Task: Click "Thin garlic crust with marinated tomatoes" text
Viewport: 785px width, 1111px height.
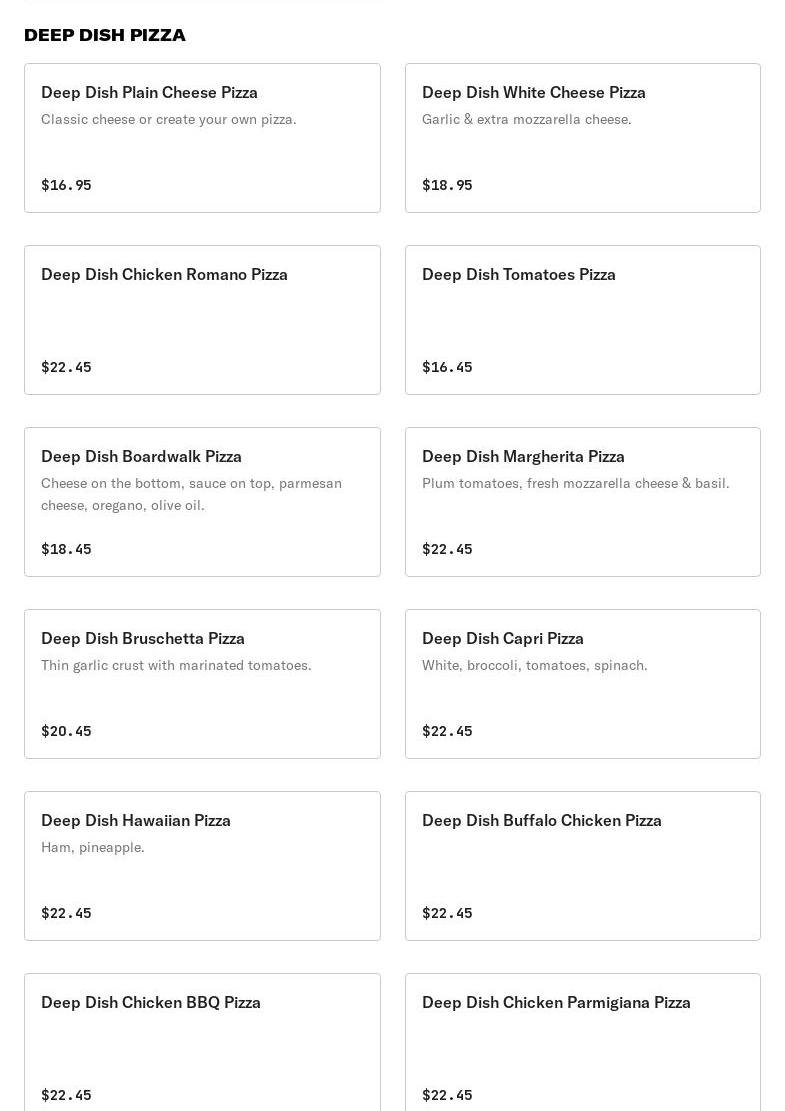Action: coord(176,665)
